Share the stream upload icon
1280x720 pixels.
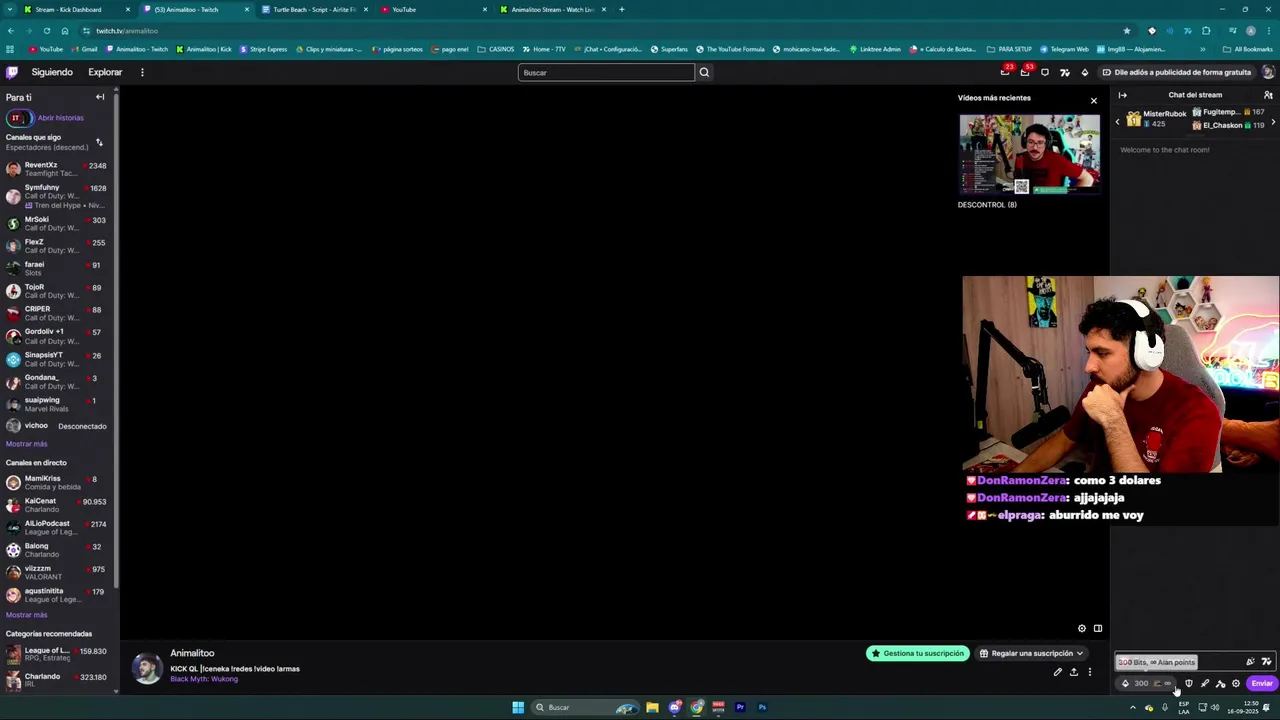tap(1074, 672)
